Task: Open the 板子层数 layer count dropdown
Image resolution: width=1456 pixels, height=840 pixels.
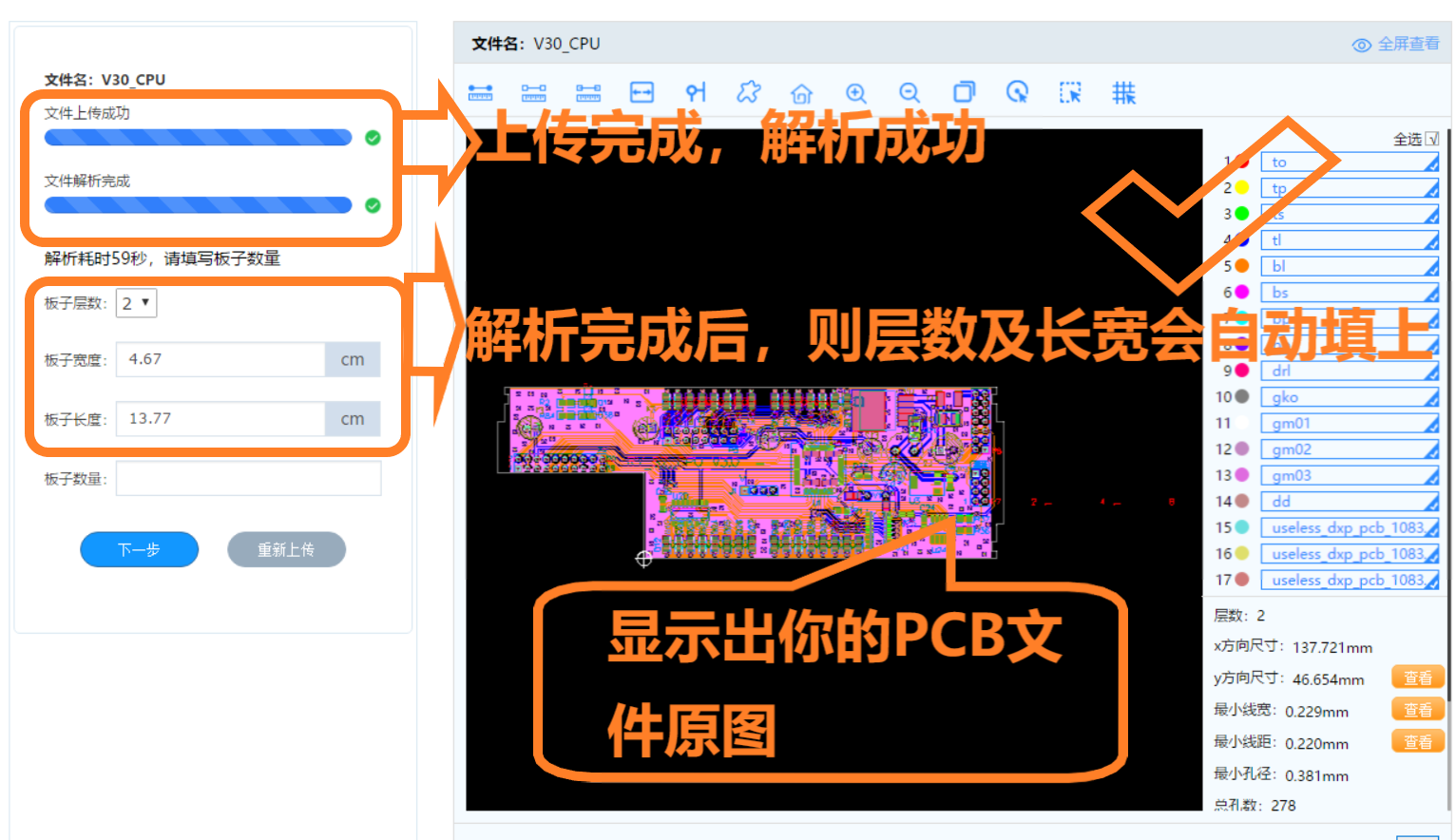Action: [136, 303]
